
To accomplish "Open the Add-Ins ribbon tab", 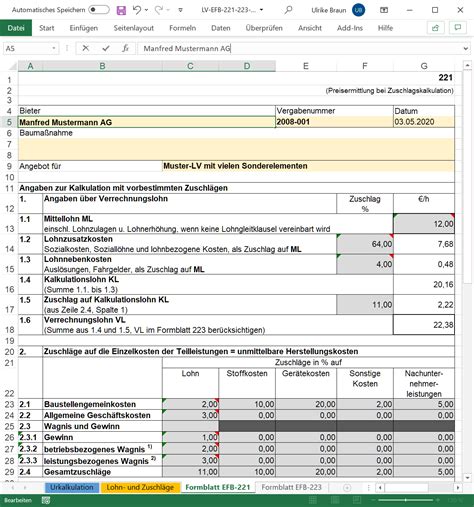I will click(x=350, y=28).
